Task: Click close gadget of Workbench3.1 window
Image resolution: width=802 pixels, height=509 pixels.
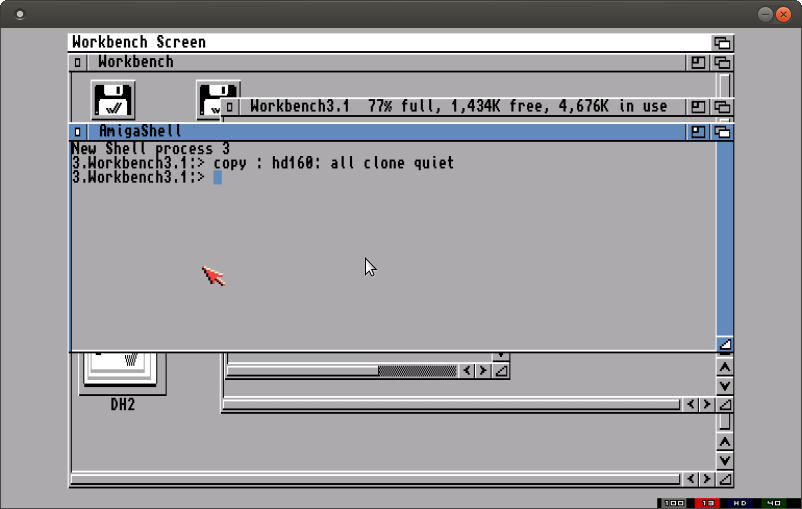Action: pos(230,107)
